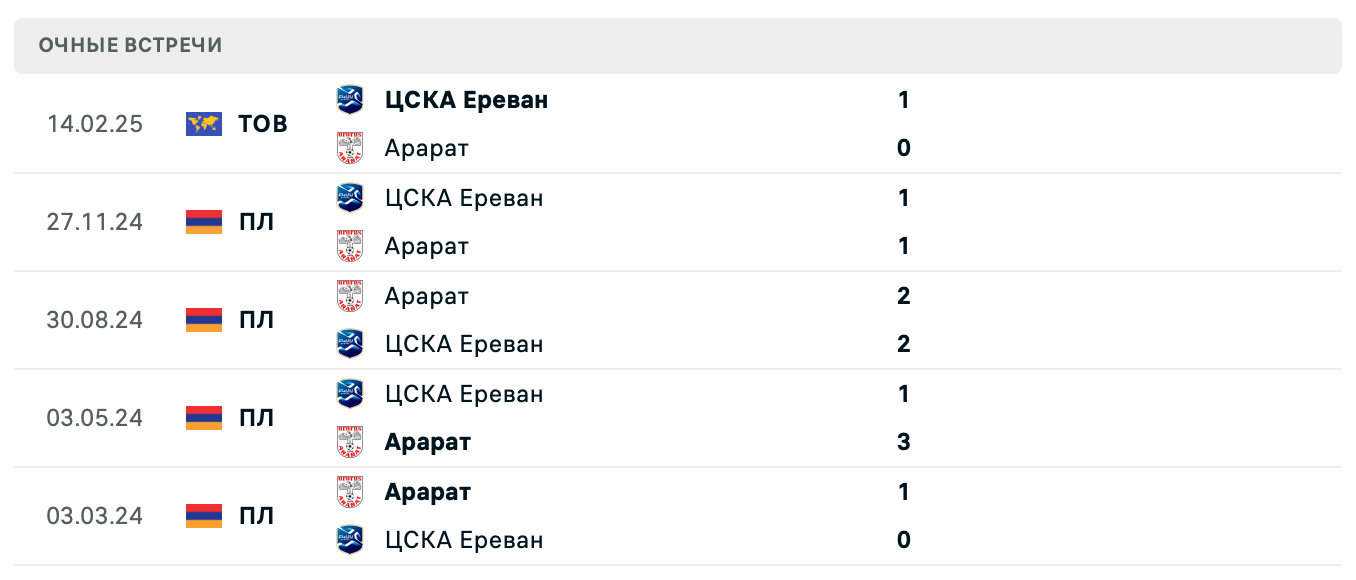Open Арарат team from 03.03.24 match

tap(427, 492)
